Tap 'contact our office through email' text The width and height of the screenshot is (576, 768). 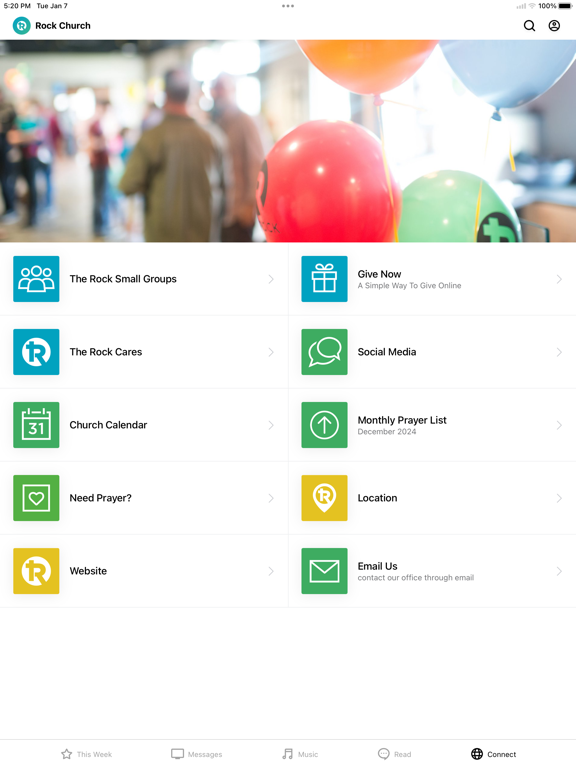[416, 577]
